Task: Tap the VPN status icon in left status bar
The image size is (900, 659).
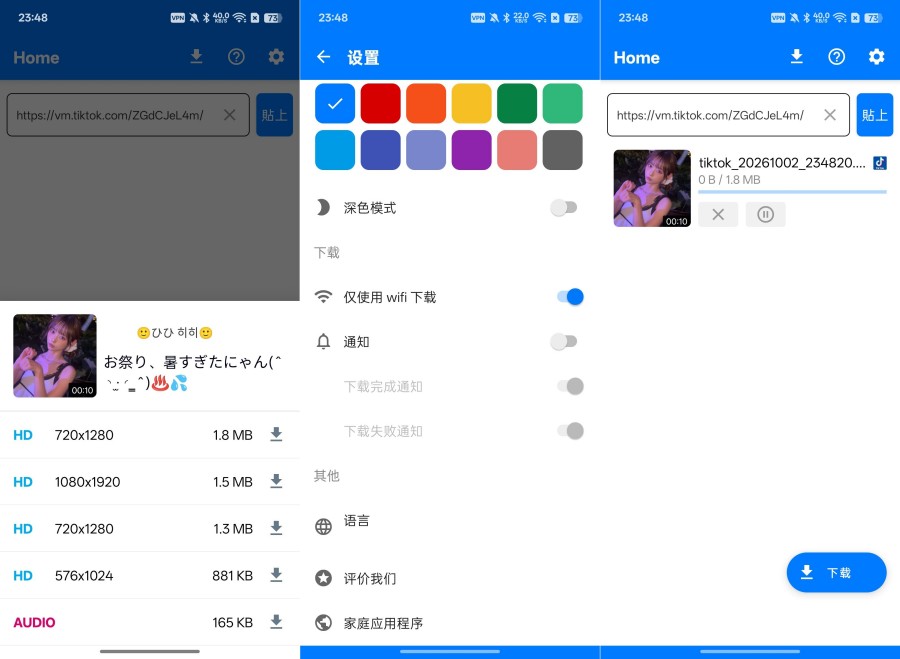Action: 177,18
